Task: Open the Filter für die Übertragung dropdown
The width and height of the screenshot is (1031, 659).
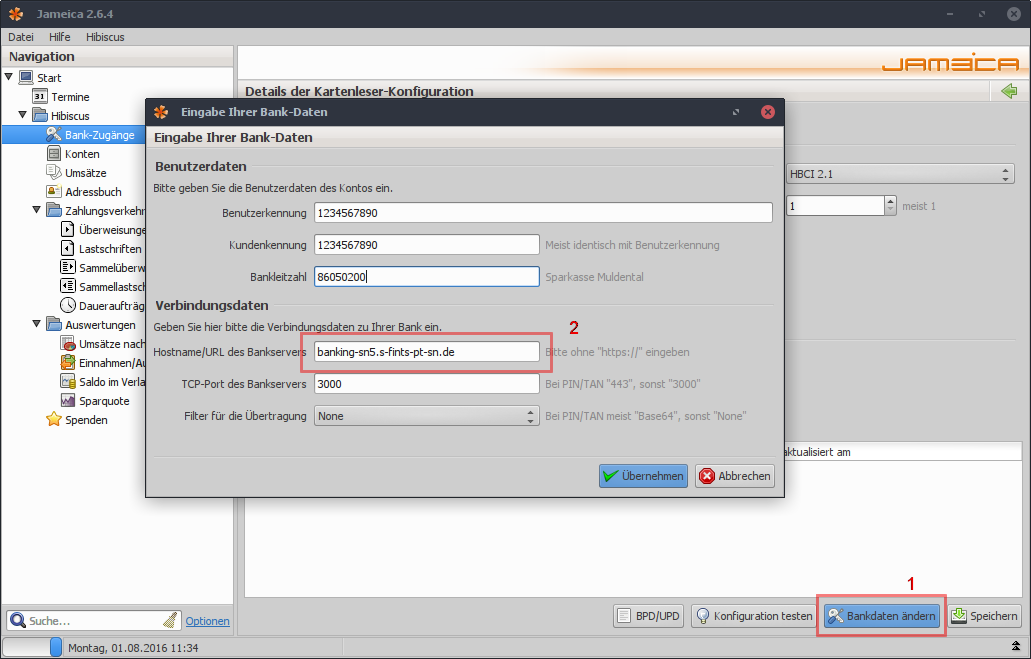Action: click(x=427, y=416)
